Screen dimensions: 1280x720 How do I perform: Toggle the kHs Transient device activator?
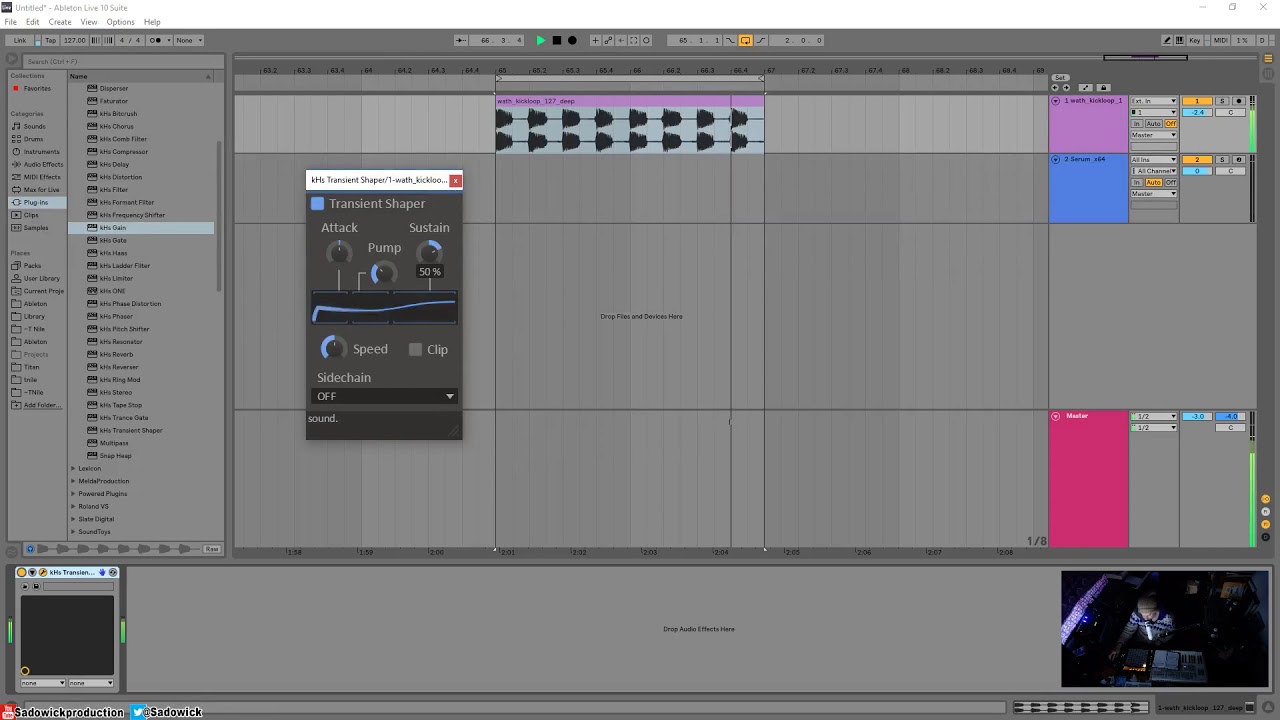coord(21,573)
